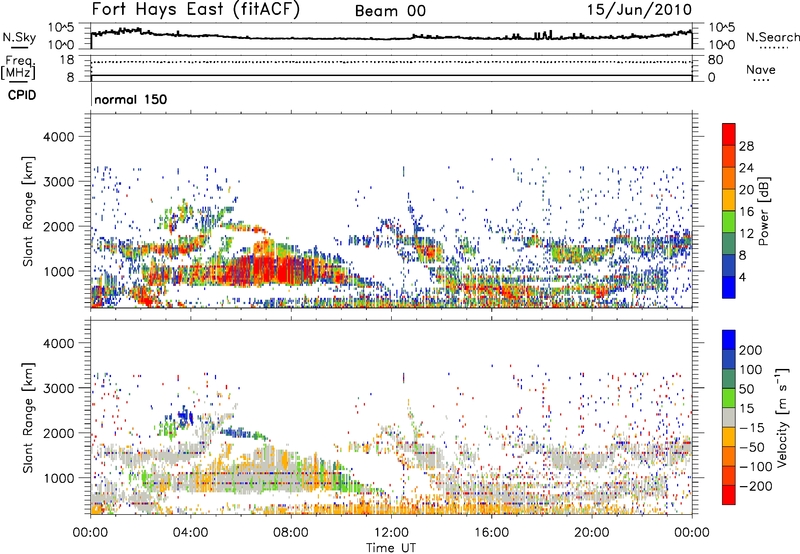The image size is (800, 554).
Task: Click the '04:00' time axis label
Action: tap(191, 533)
